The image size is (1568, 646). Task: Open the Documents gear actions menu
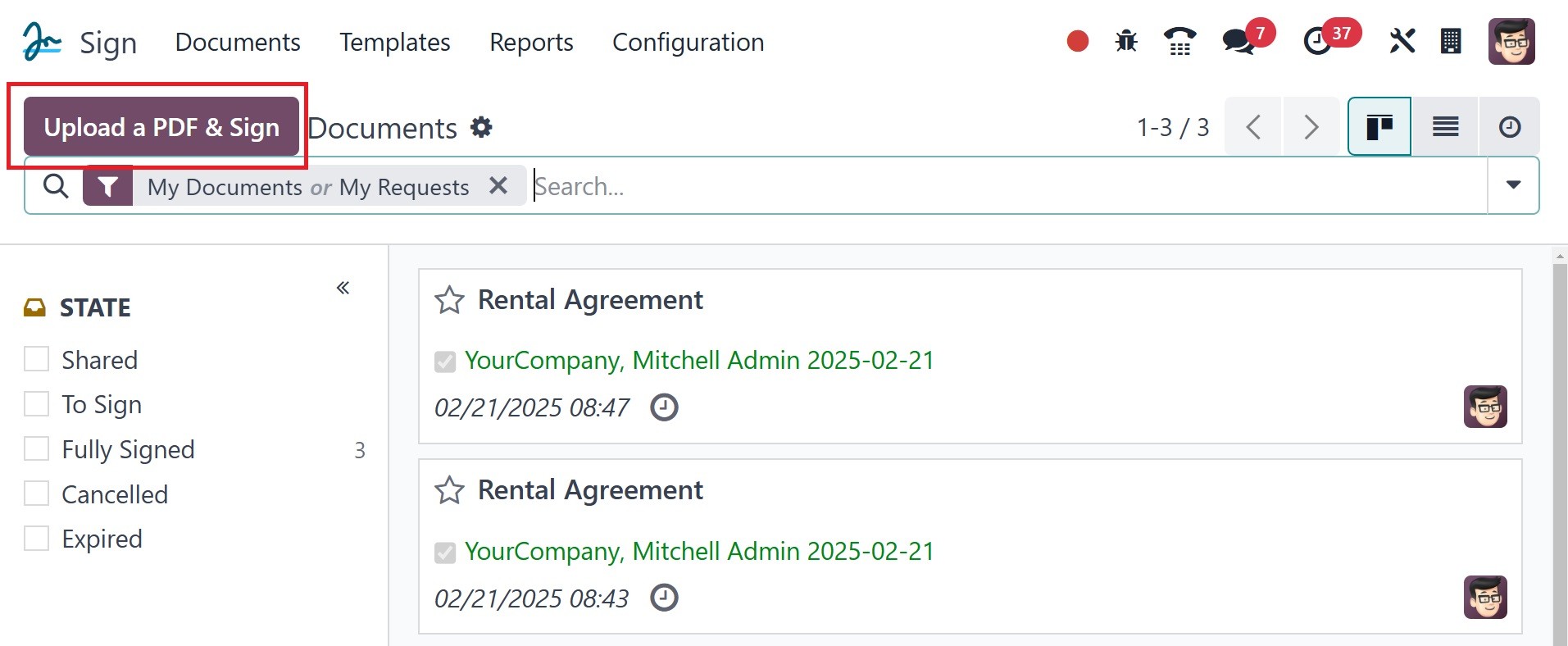481,127
